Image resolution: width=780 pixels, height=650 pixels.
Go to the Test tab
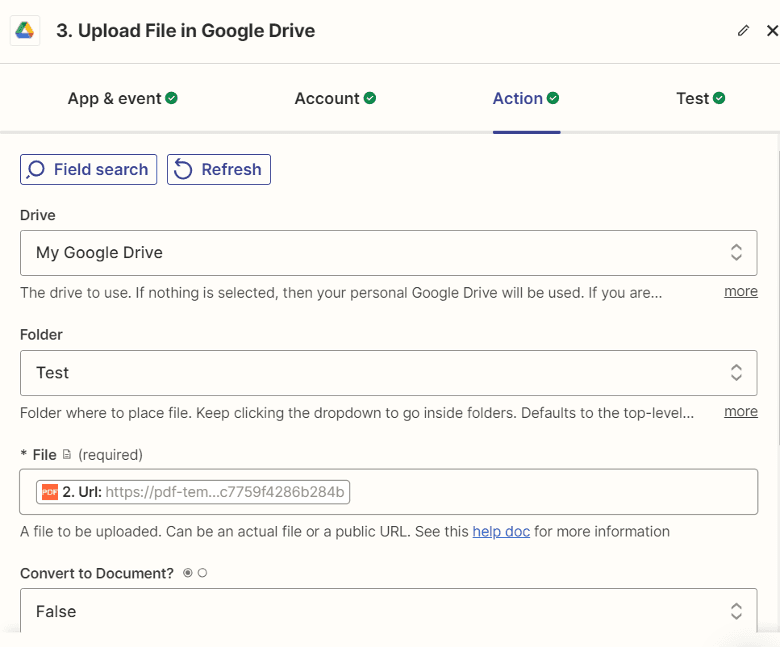[700, 98]
